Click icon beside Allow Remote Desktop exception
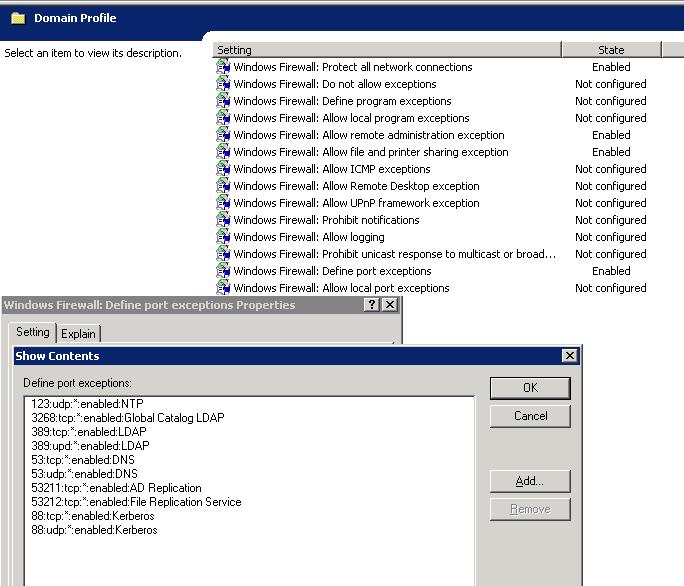 tap(223, 186)
